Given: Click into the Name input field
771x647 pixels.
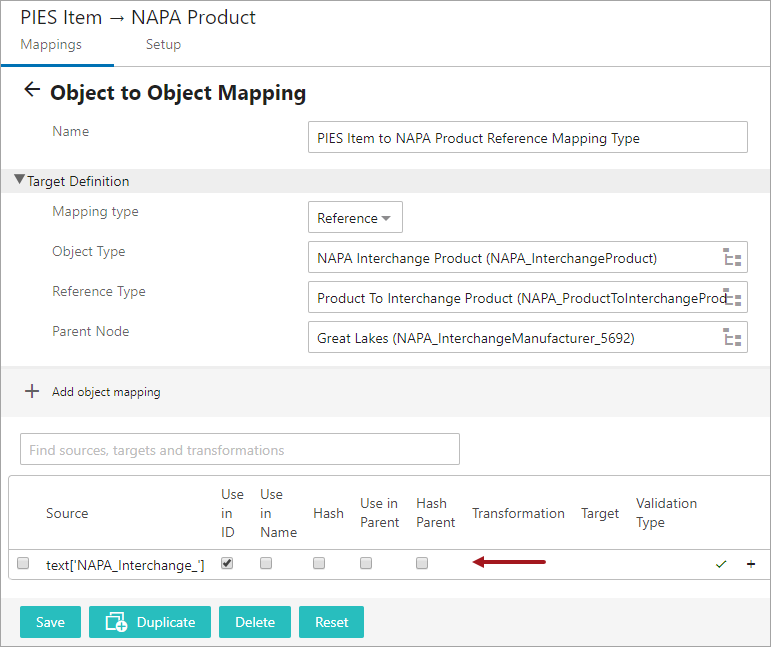Looking at the screenshot, I should pyautogui.click(x=528, y=137).
